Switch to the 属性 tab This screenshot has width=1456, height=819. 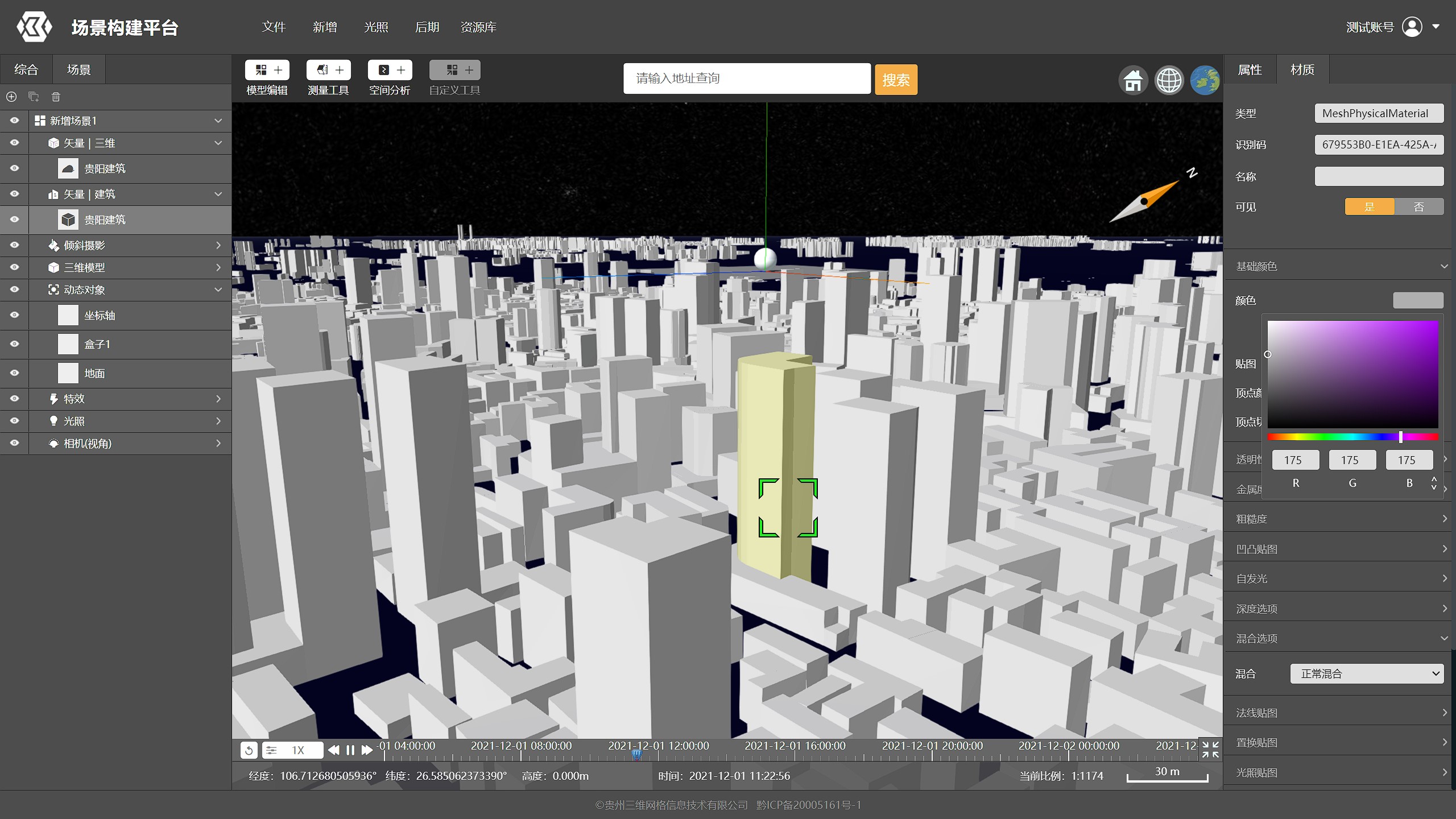[1250, 70]
